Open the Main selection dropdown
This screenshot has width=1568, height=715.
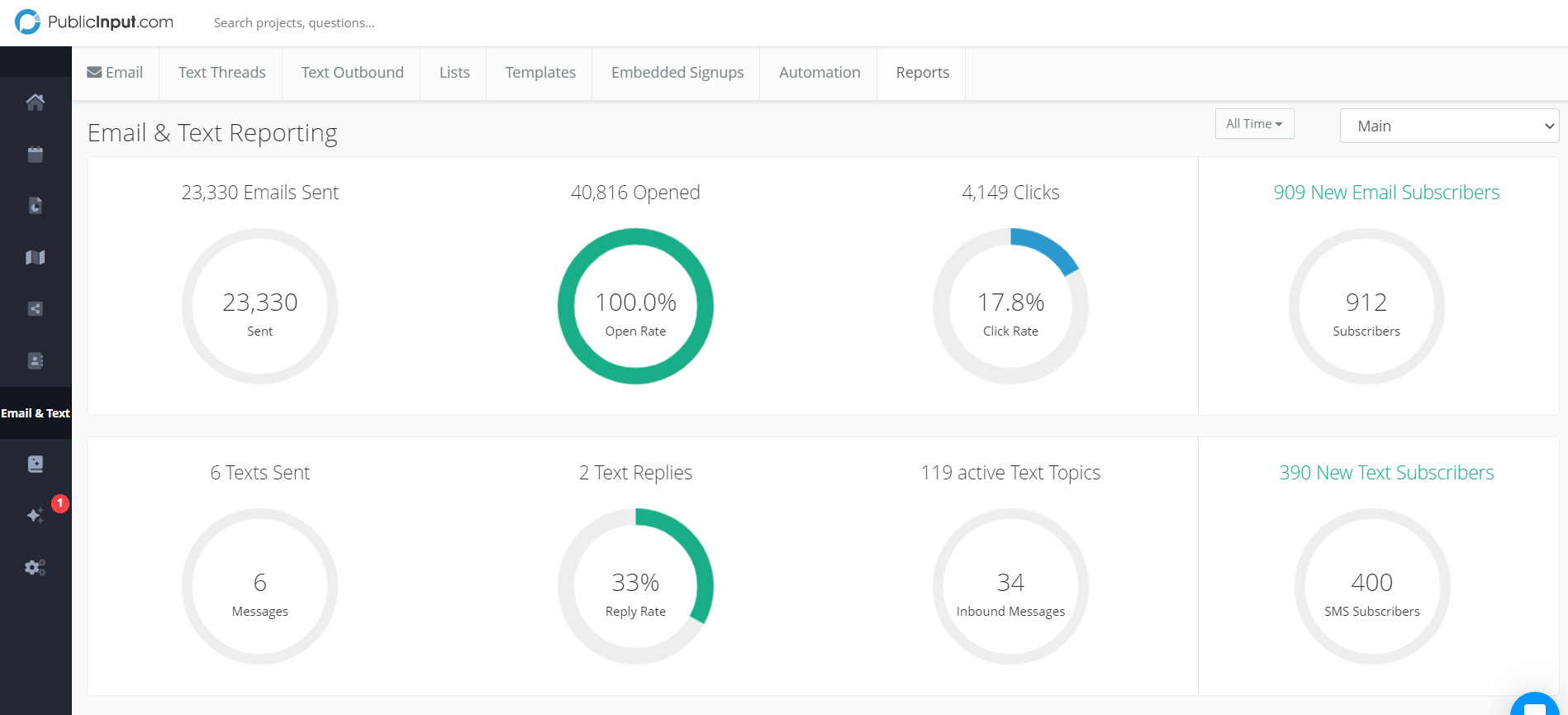point(1448,126)
